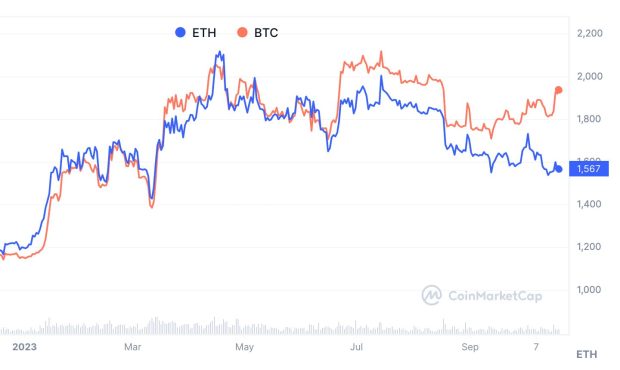Click the 1,000 price axis label

(589, 290)
